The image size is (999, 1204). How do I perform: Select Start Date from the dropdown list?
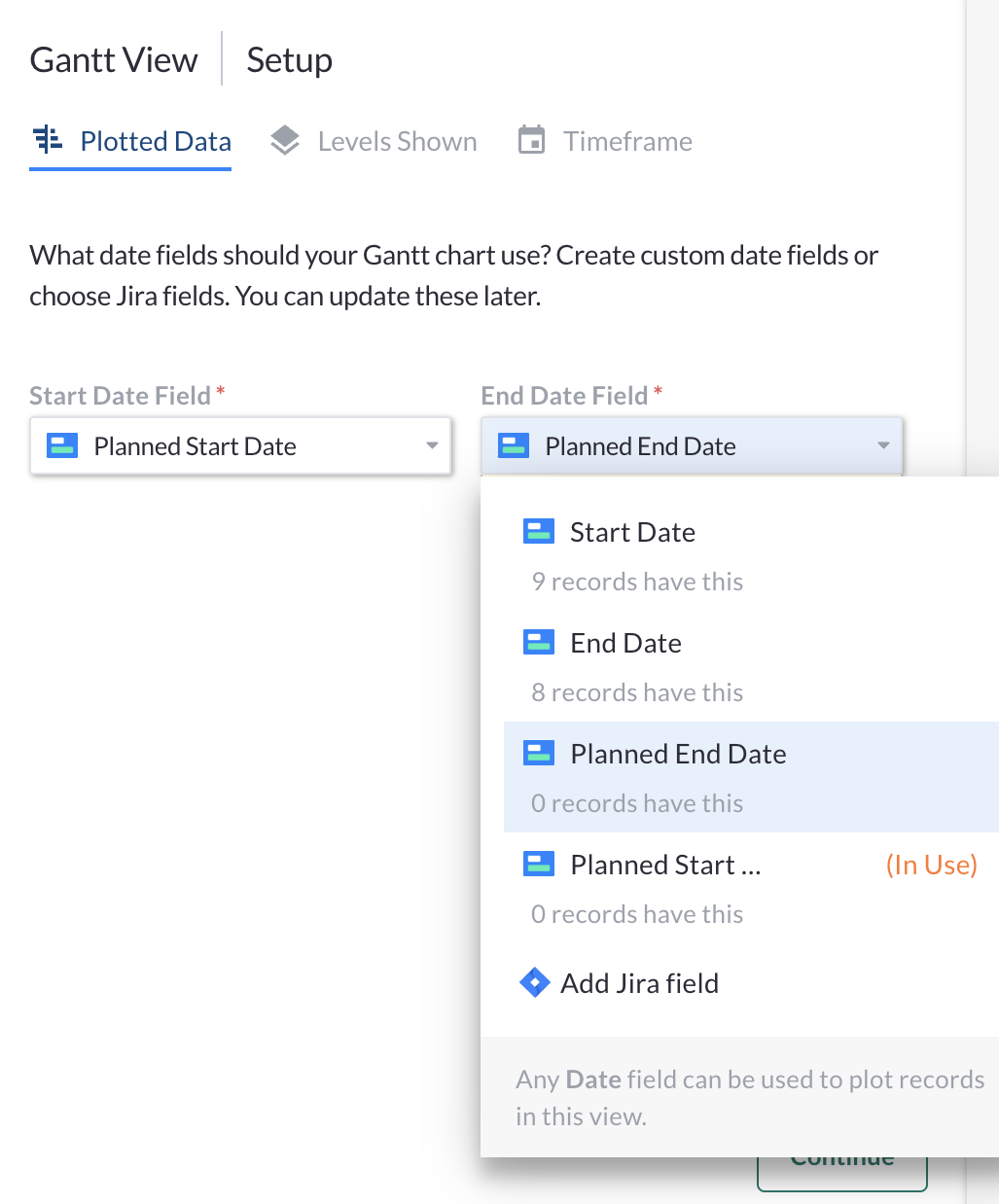(x=751, y=555)
